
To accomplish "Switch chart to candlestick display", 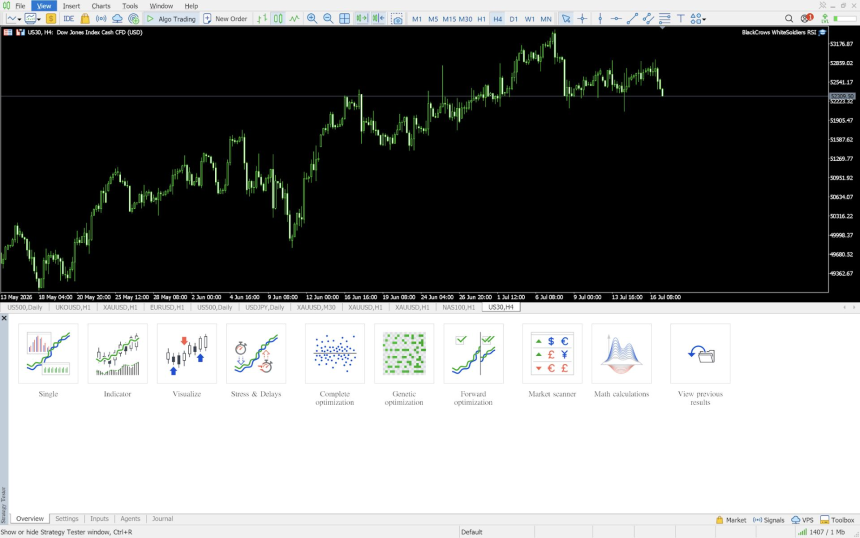I will [x=278, y=19].
